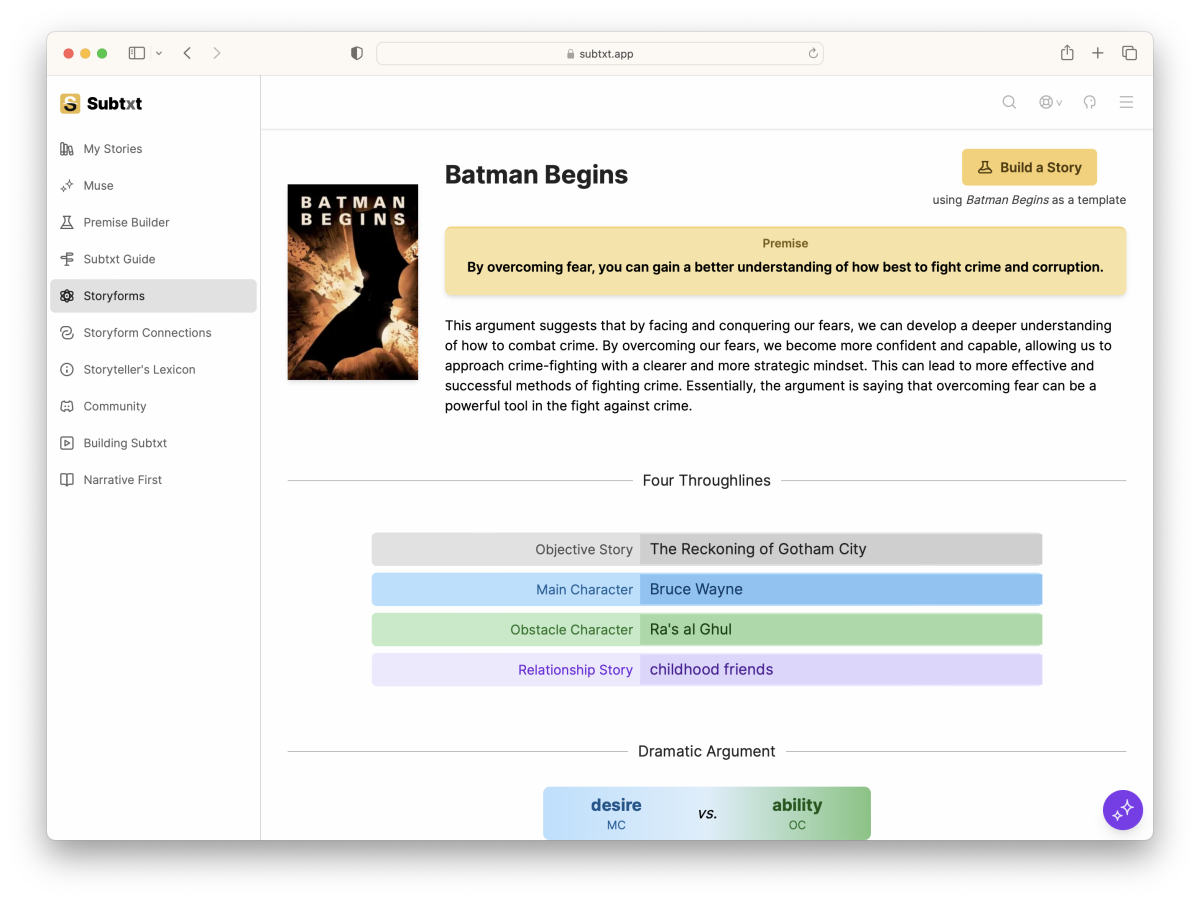Image resolution: width=1200 pixels, height=902 pixels.
Task: Open the hamburger menu top right
Action: [1126, 101]
